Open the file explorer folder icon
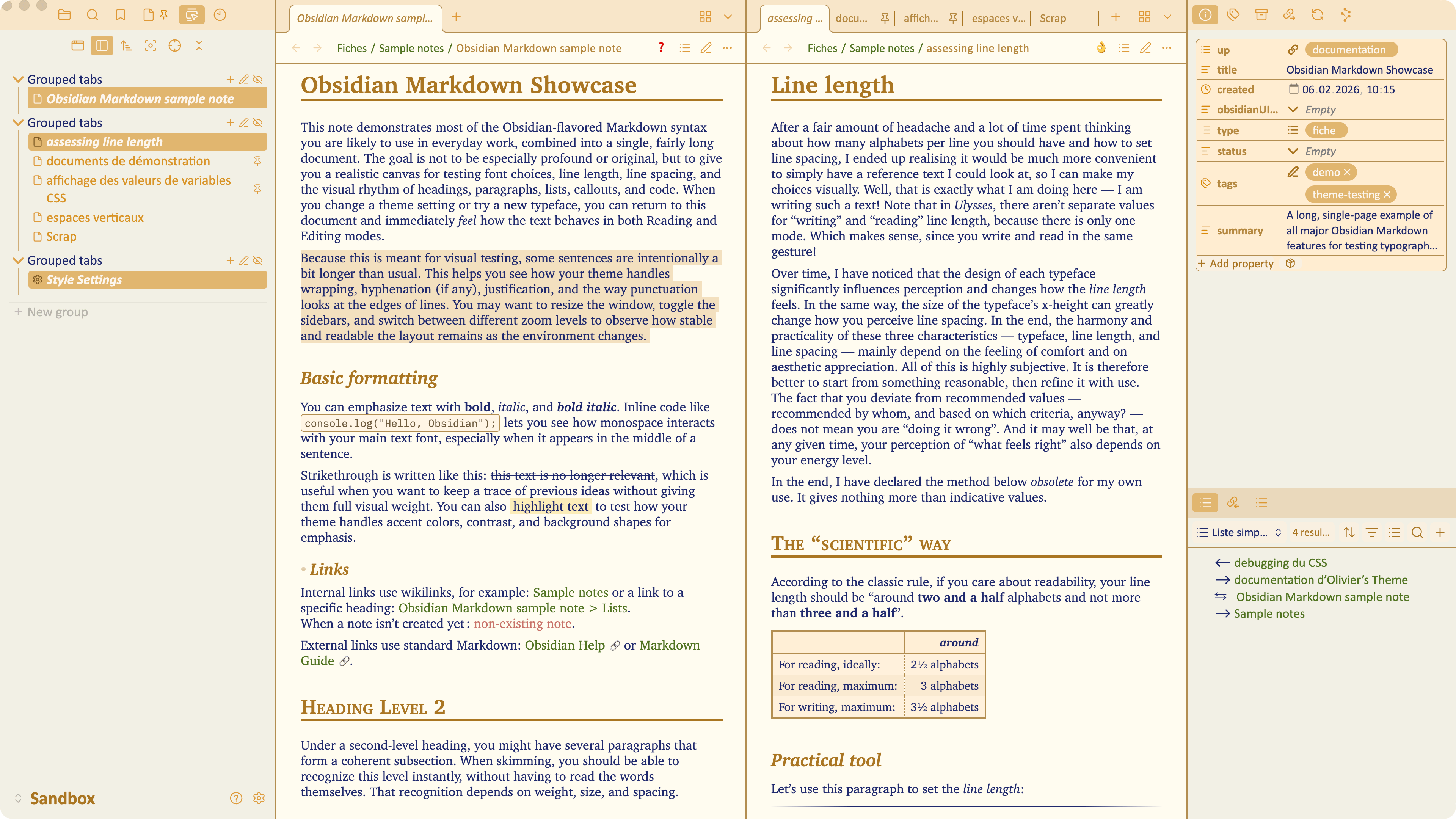This screenshot has height=819, width=1456. (64, 15)
